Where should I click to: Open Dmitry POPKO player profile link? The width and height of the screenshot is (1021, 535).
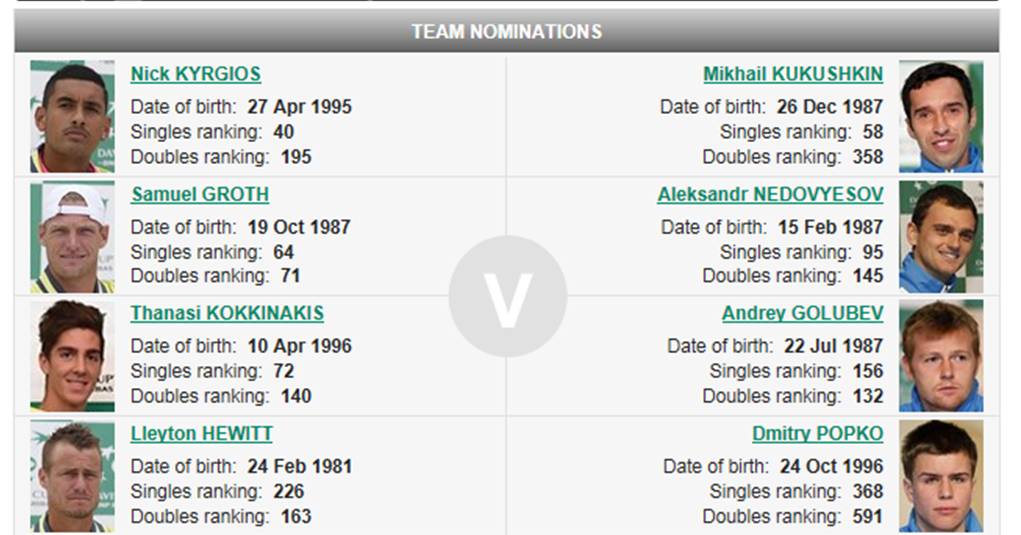tap(817, 433)
